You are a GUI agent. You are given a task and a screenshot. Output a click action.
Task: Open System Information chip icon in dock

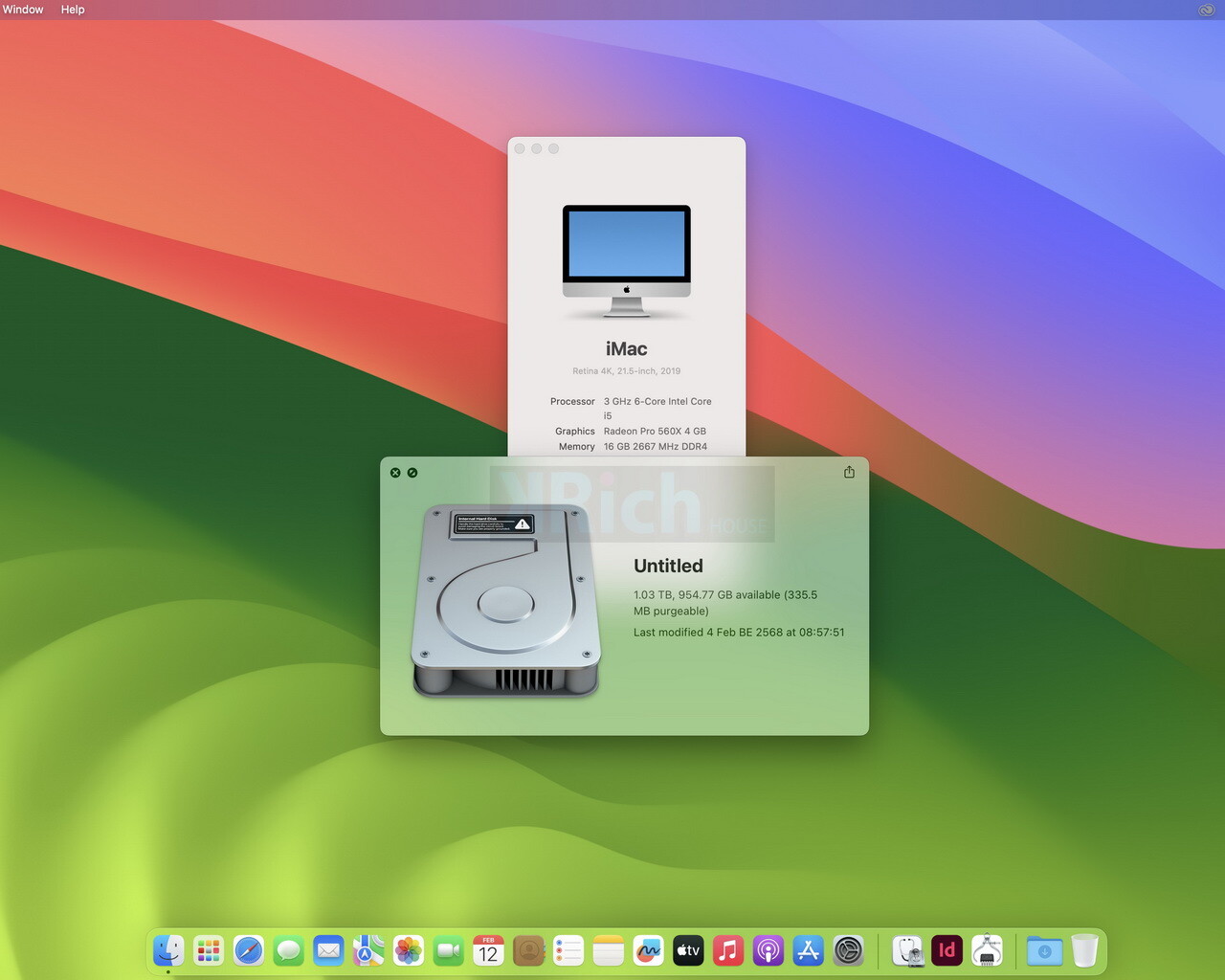pos(987,950)
